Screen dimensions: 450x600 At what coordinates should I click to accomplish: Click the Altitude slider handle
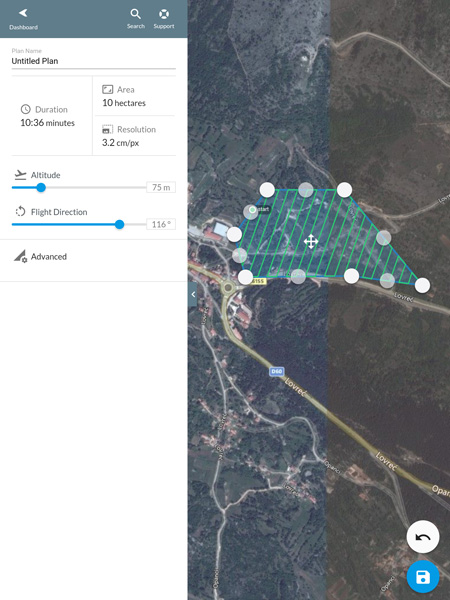[41, 188]
